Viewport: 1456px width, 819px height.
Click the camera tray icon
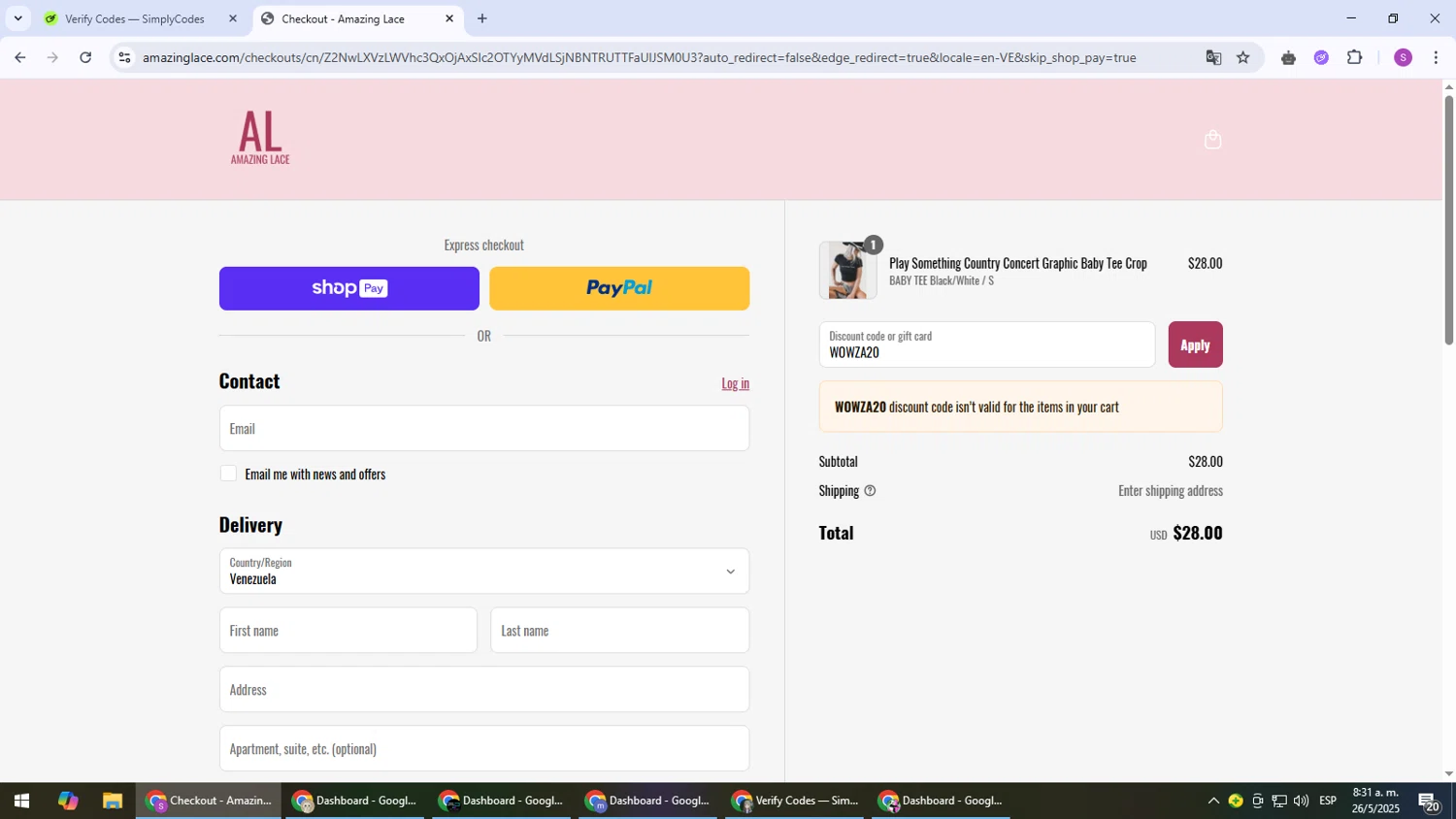1258,801
